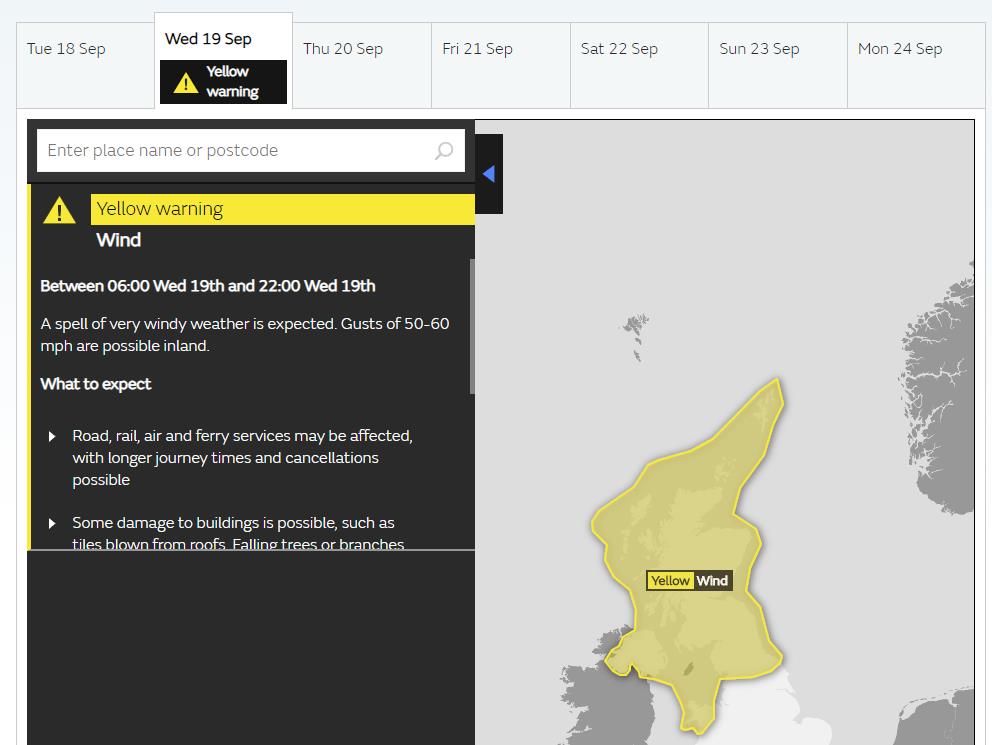Click the place name or postcode field
Screen dimensions: 992x745
point(235,151)
